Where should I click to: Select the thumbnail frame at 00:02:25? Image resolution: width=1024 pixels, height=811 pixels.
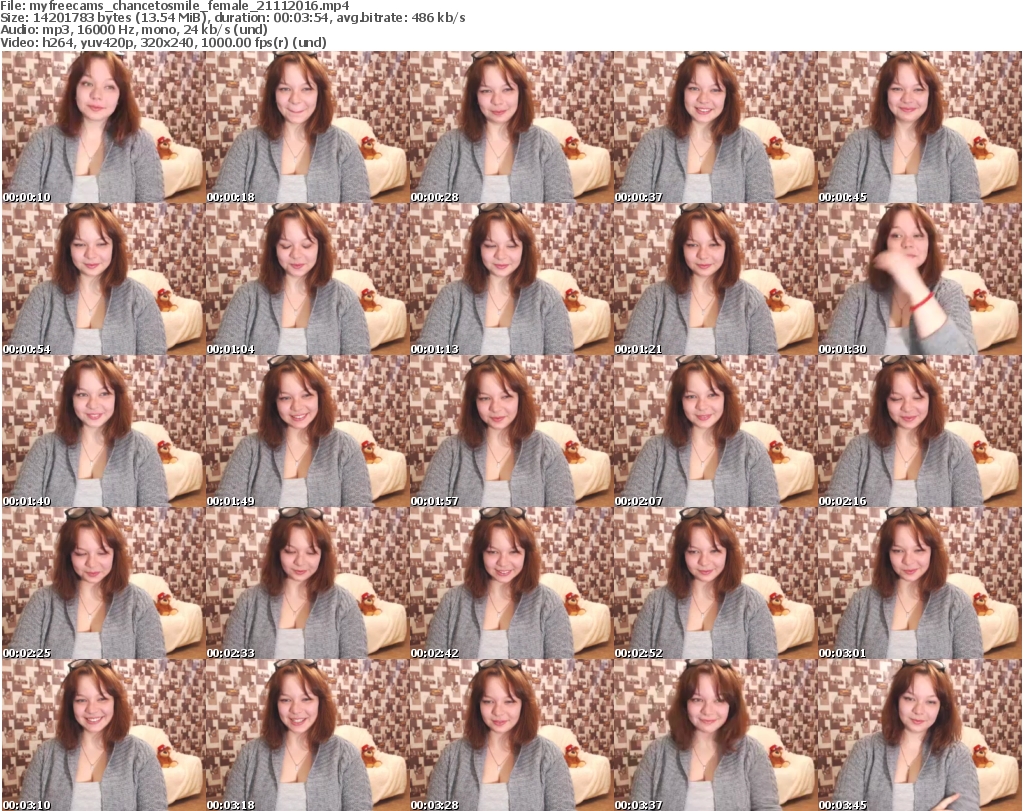(x=103, y=583)
